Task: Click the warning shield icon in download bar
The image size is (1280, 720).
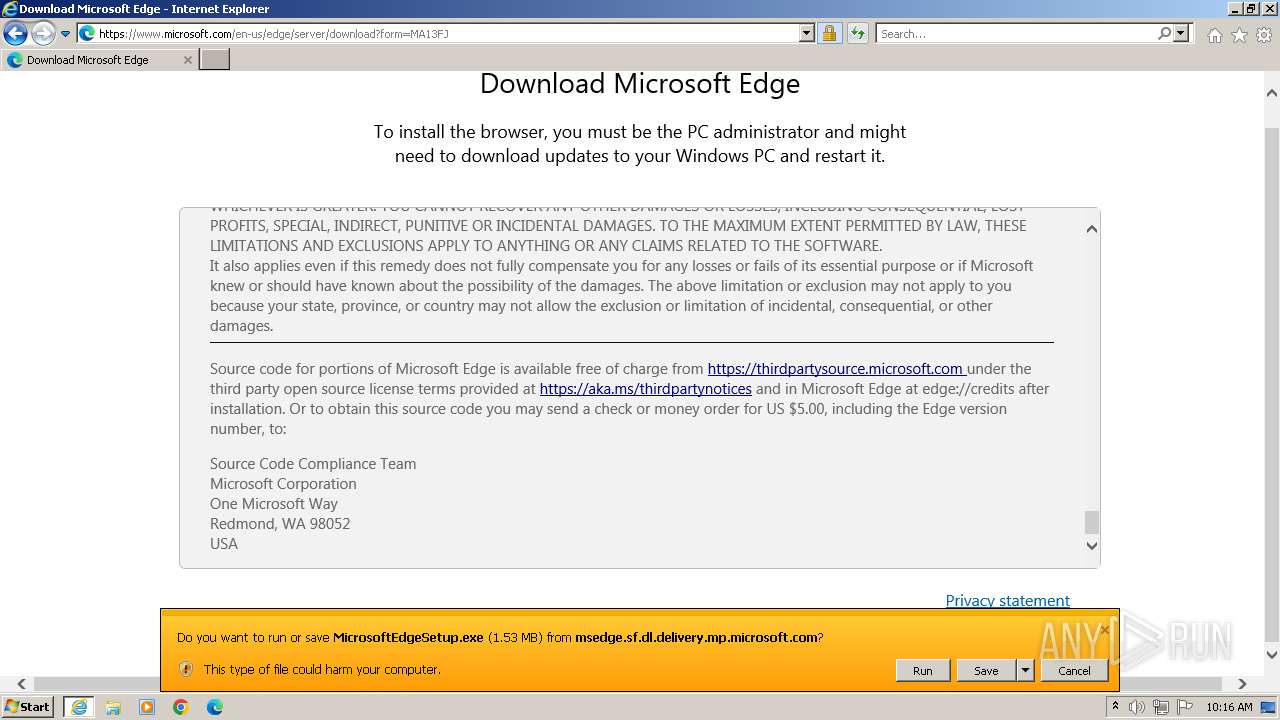Action: click(185, 669)
